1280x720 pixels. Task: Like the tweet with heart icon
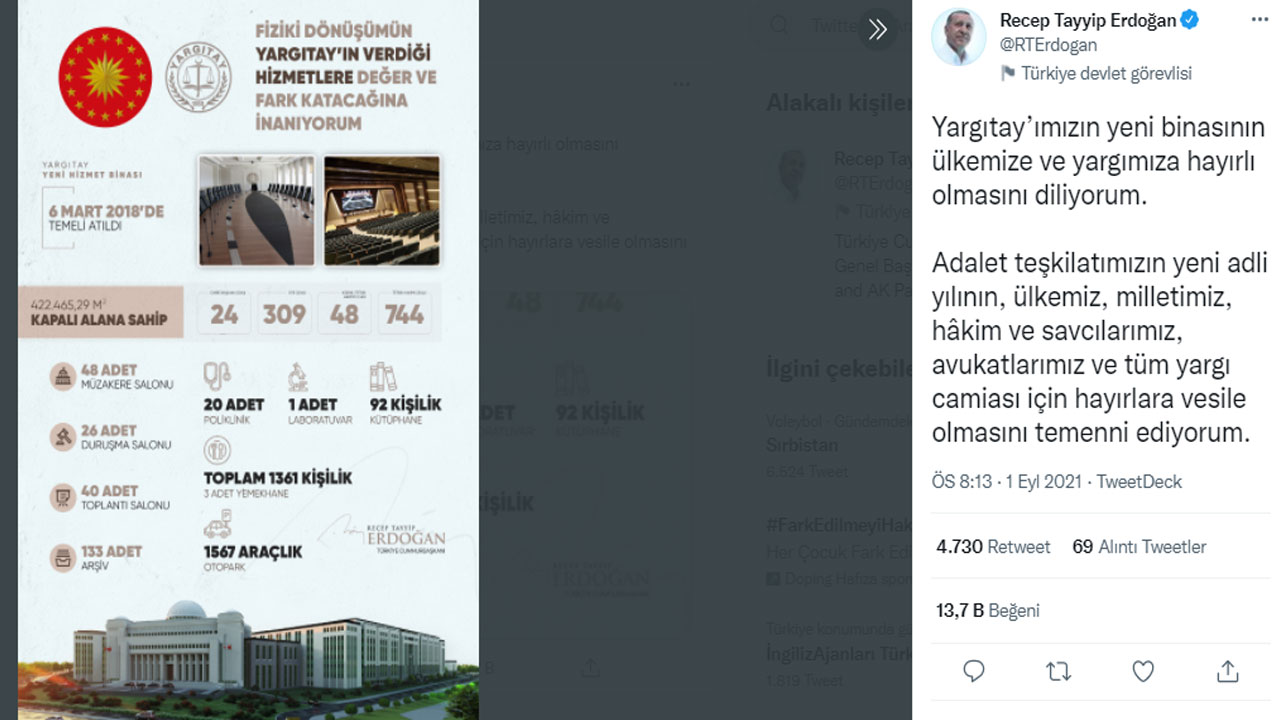(1143, 671)
